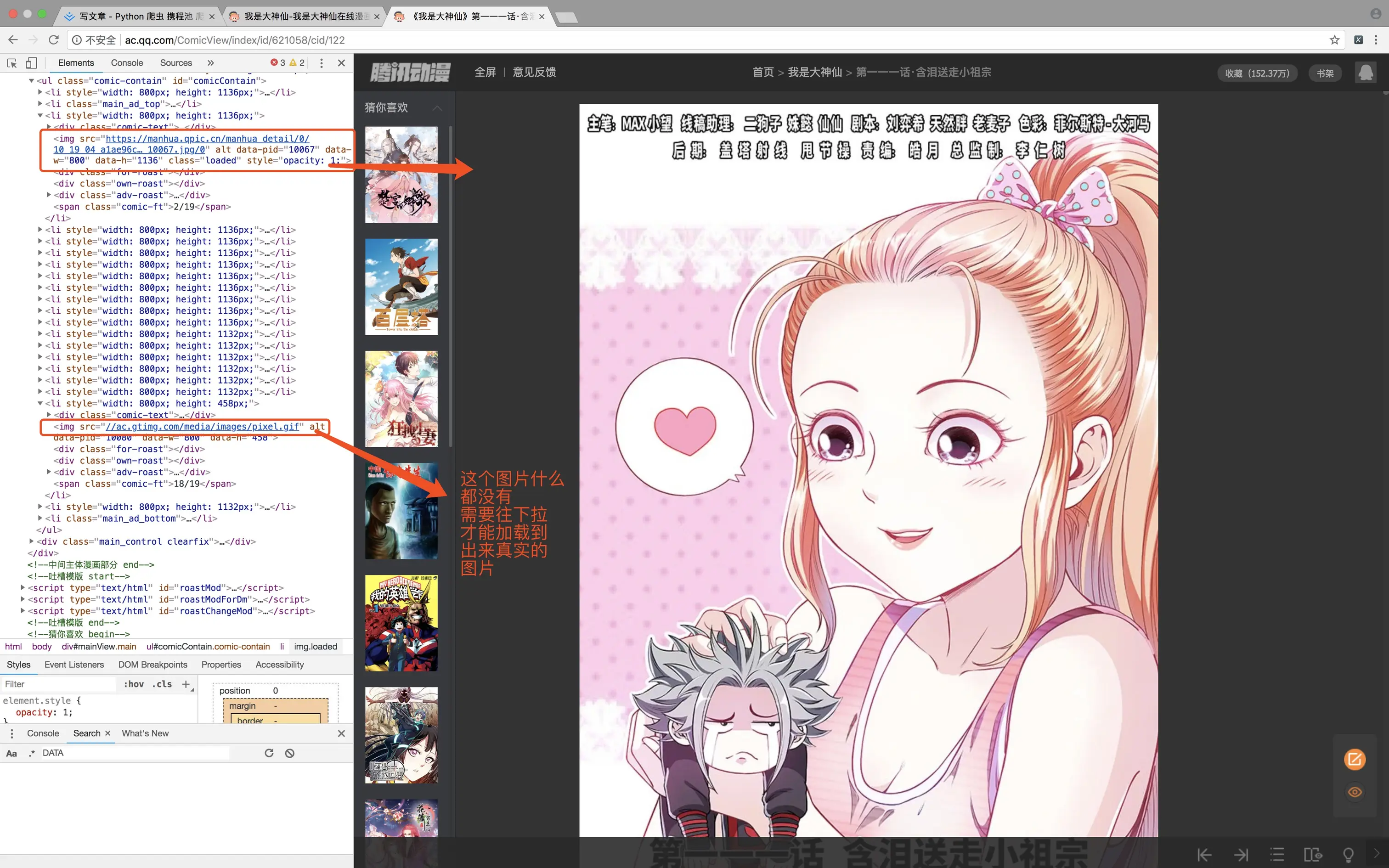Close the bottom drawer

(x=342, y=733)
